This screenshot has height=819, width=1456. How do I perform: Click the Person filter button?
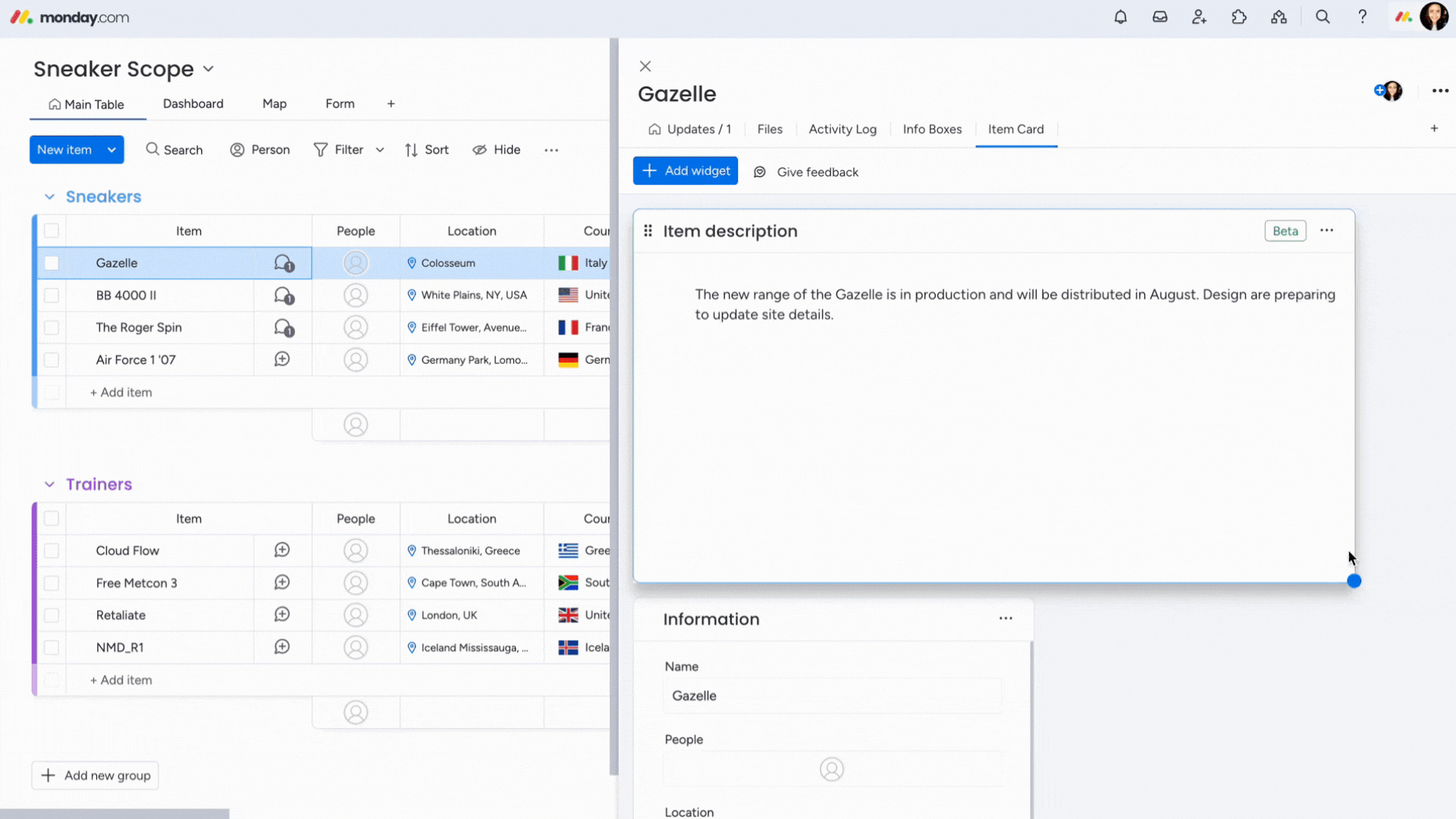260,150
